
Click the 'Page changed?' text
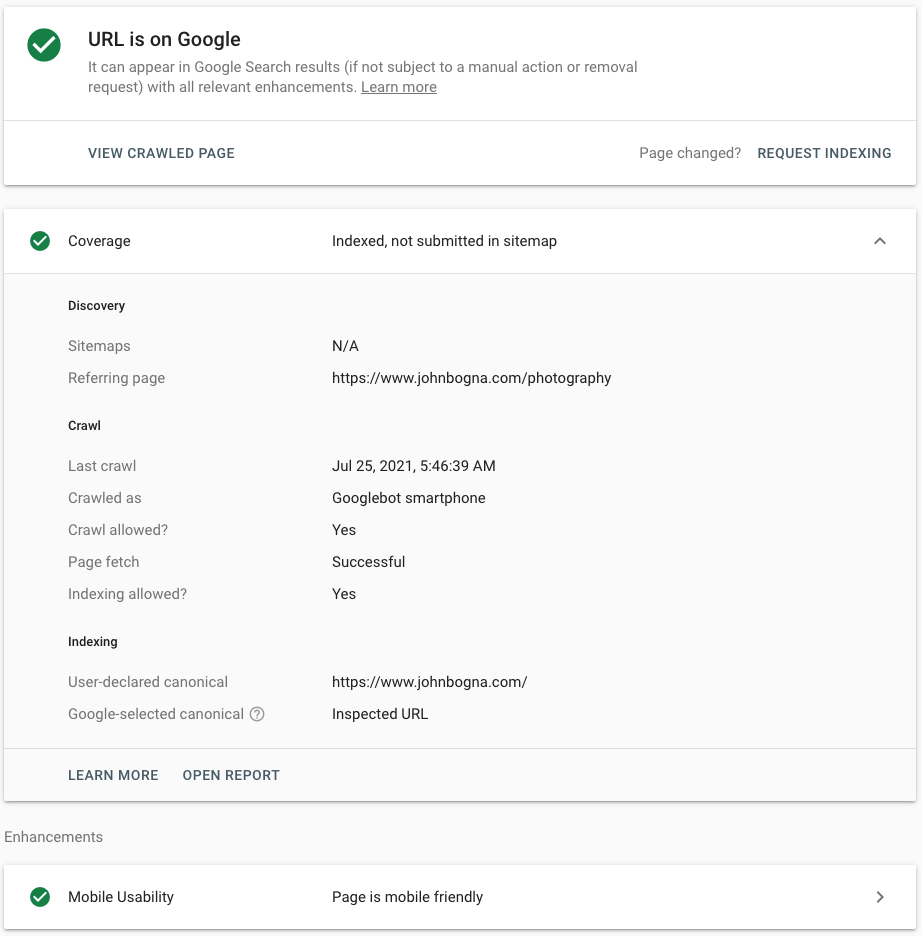point(690,153)
